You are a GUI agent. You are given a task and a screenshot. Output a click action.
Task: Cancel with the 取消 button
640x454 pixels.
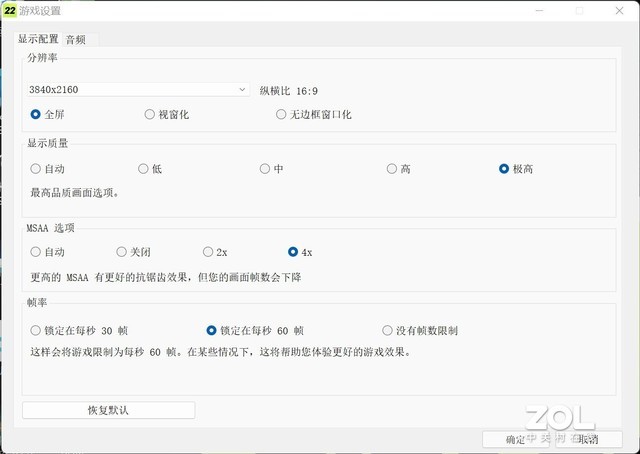[589, 439]
